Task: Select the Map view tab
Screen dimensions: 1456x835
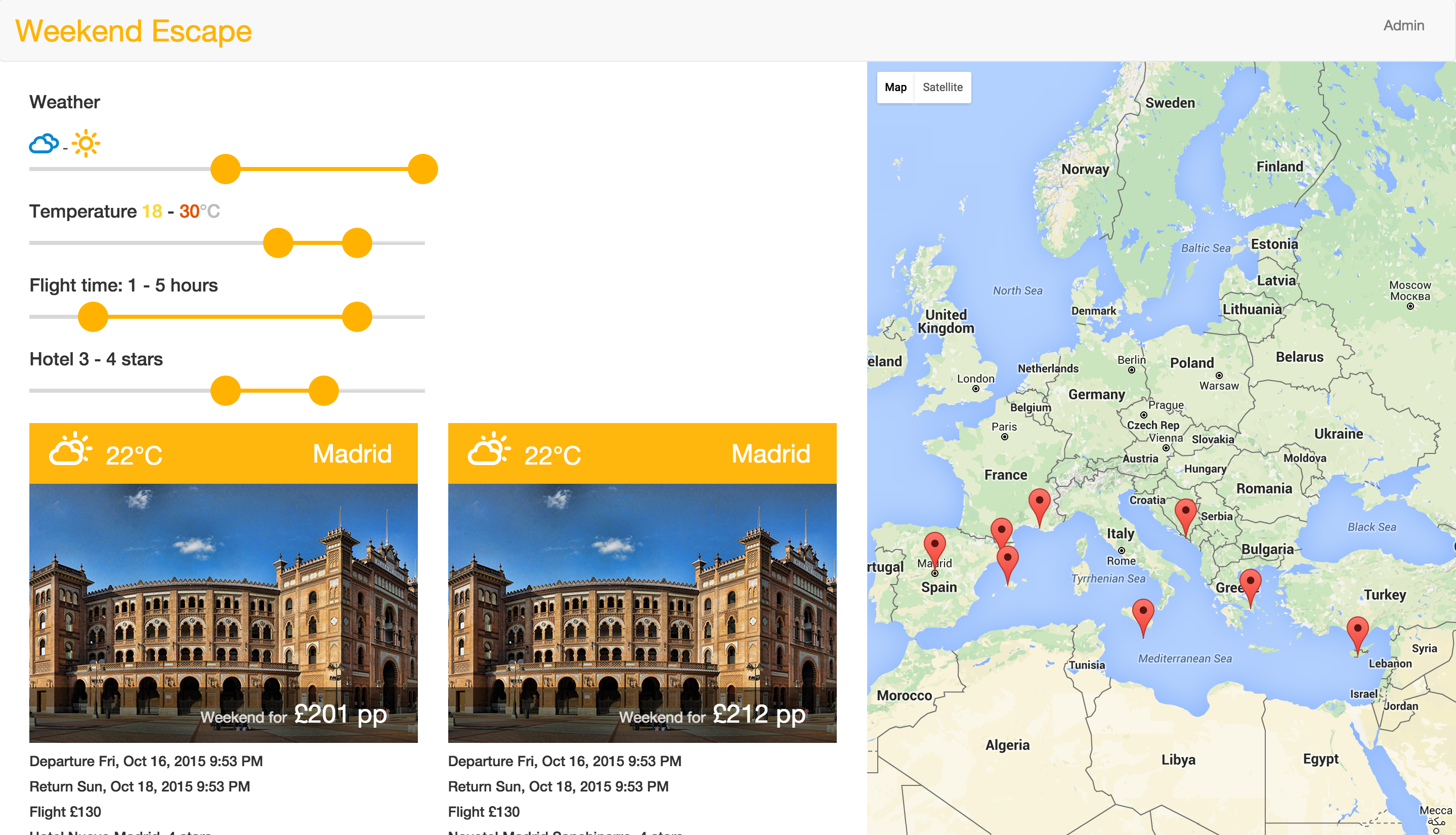Action: (895, 87)
